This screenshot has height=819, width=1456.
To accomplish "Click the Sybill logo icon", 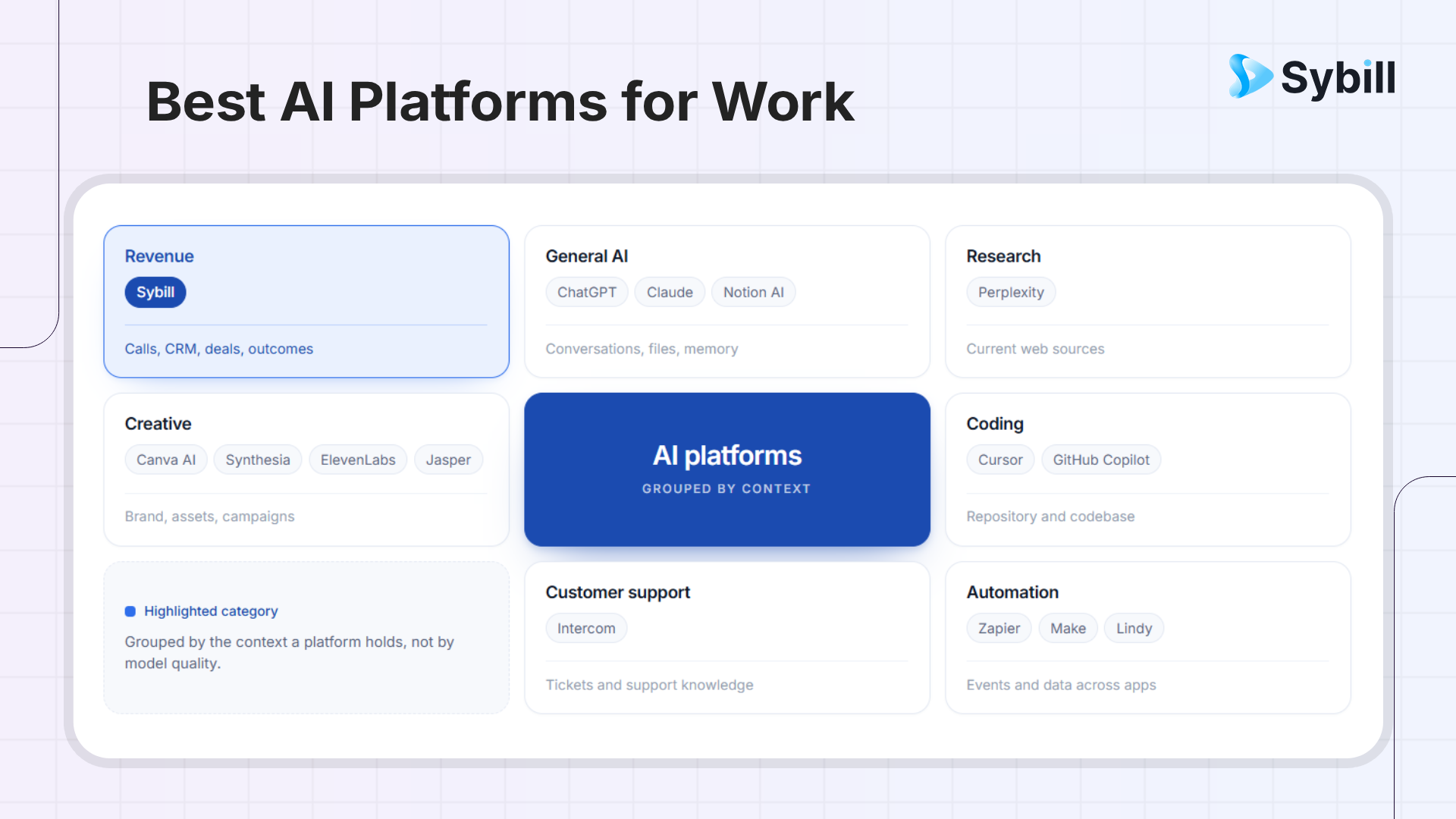I will (x=1250, y=76).
